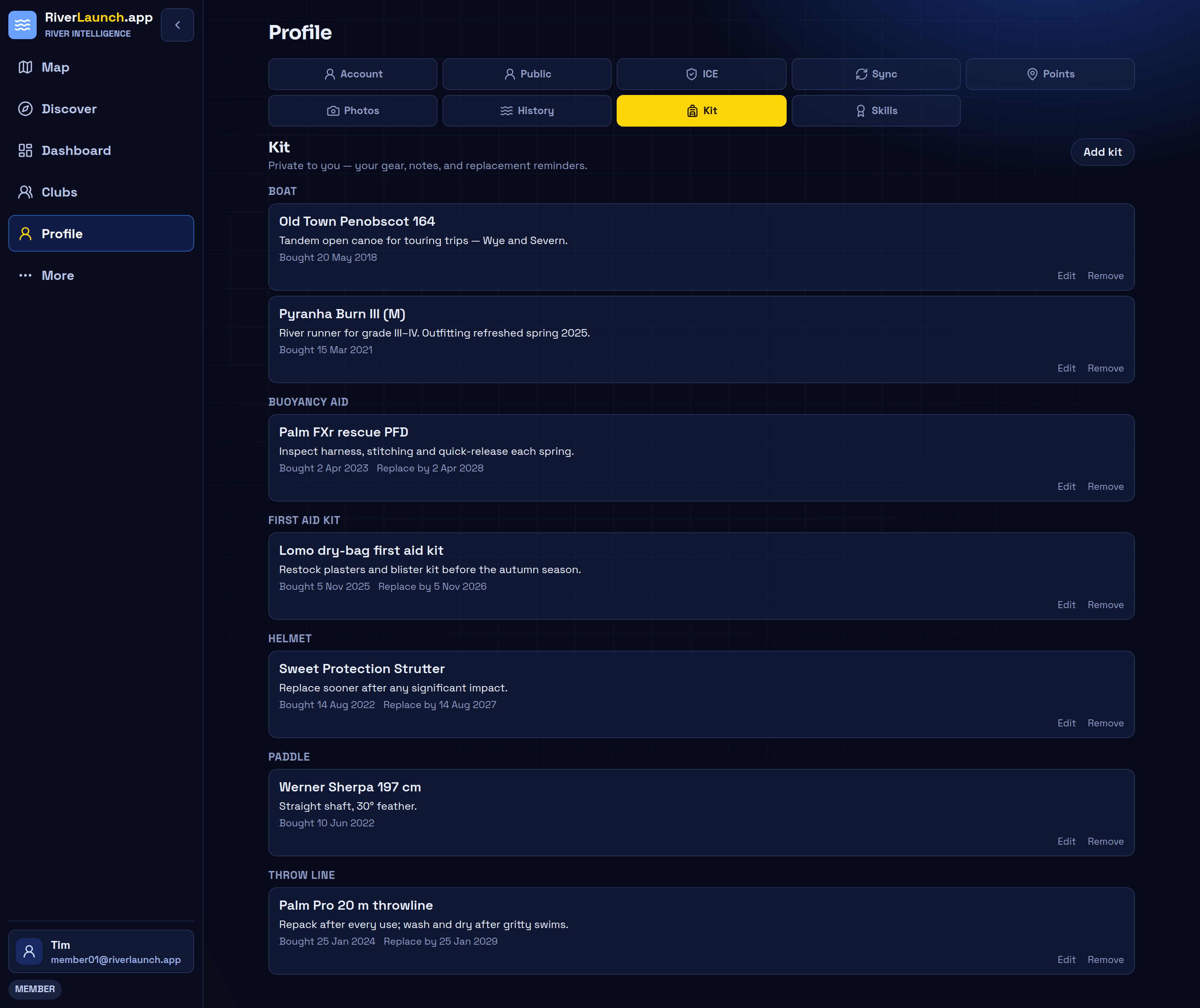Click the Palm FXr rescue PFD title
This screenshot has width=1200, height=1008.
[x=344, y=433]
